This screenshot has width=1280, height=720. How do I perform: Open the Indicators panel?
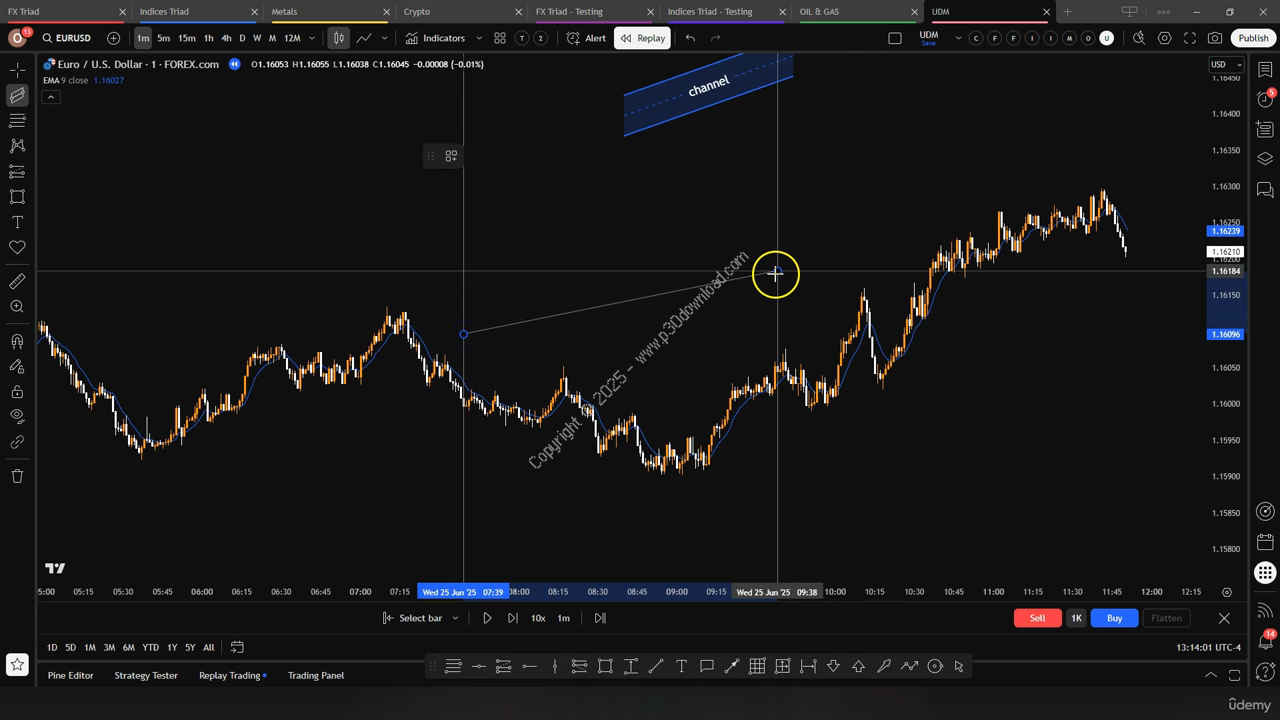[x=435, y=38]
